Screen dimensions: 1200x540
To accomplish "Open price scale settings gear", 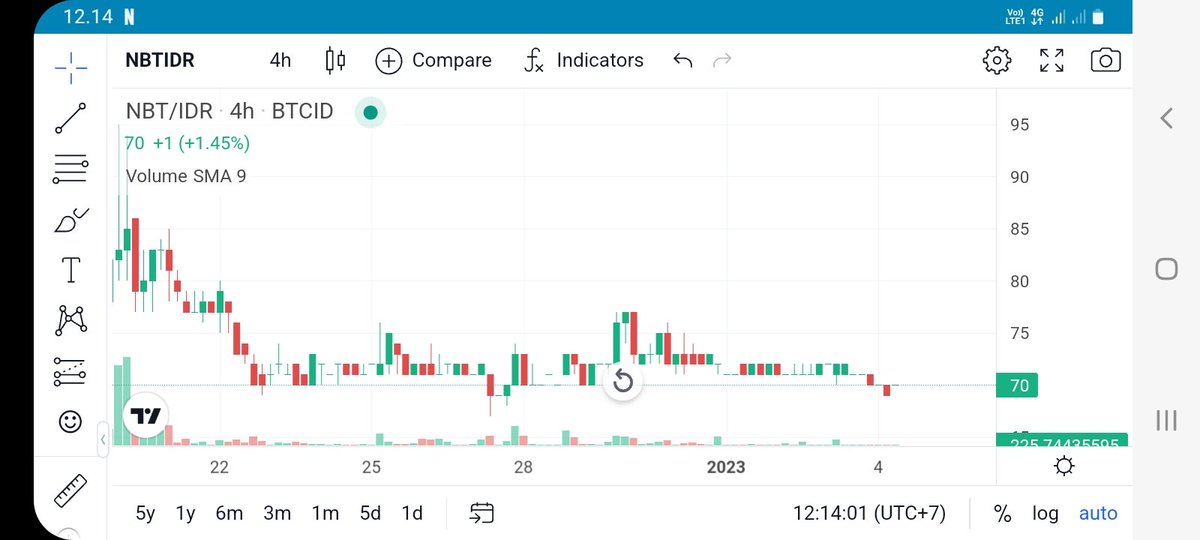I will (1064, 466).
